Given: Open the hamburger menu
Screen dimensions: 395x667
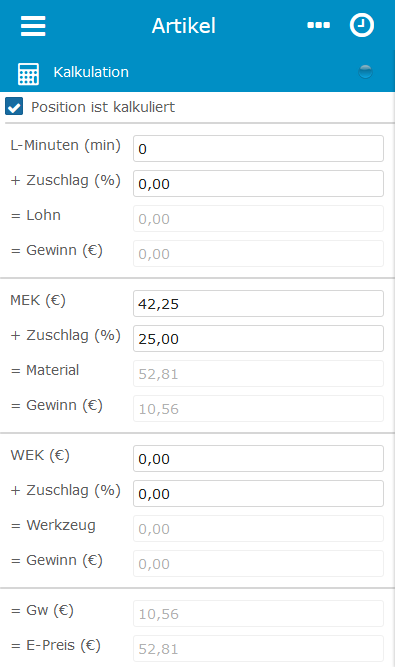Looking at the screenshot, I should coord(33,26).
